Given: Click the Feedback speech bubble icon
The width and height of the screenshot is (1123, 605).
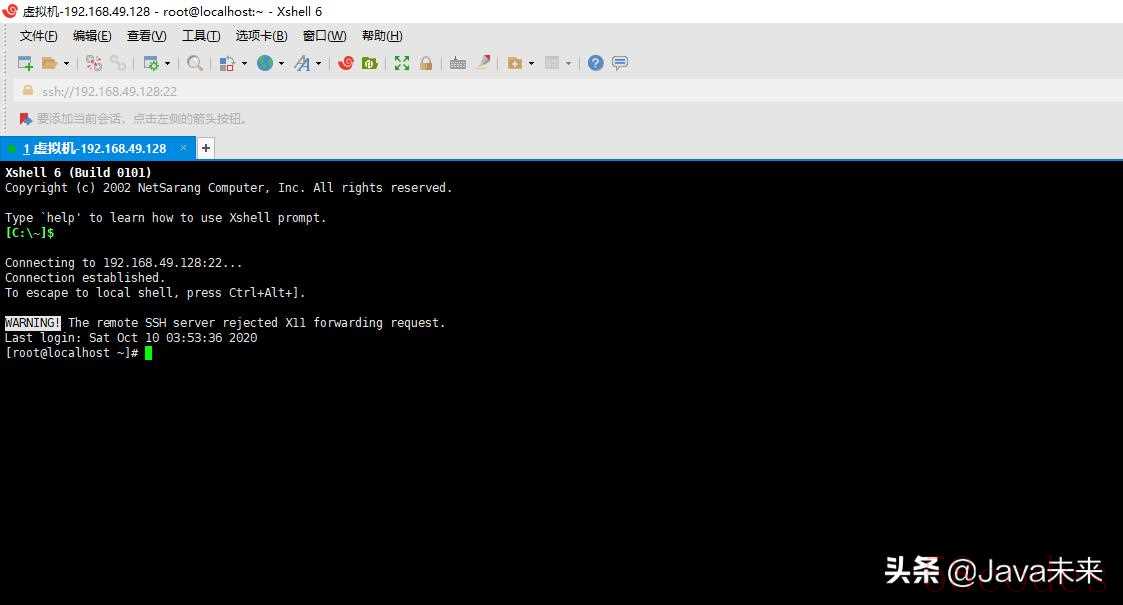Looking at the screenshot, I should pyautogui.click(x=620, y=63).
